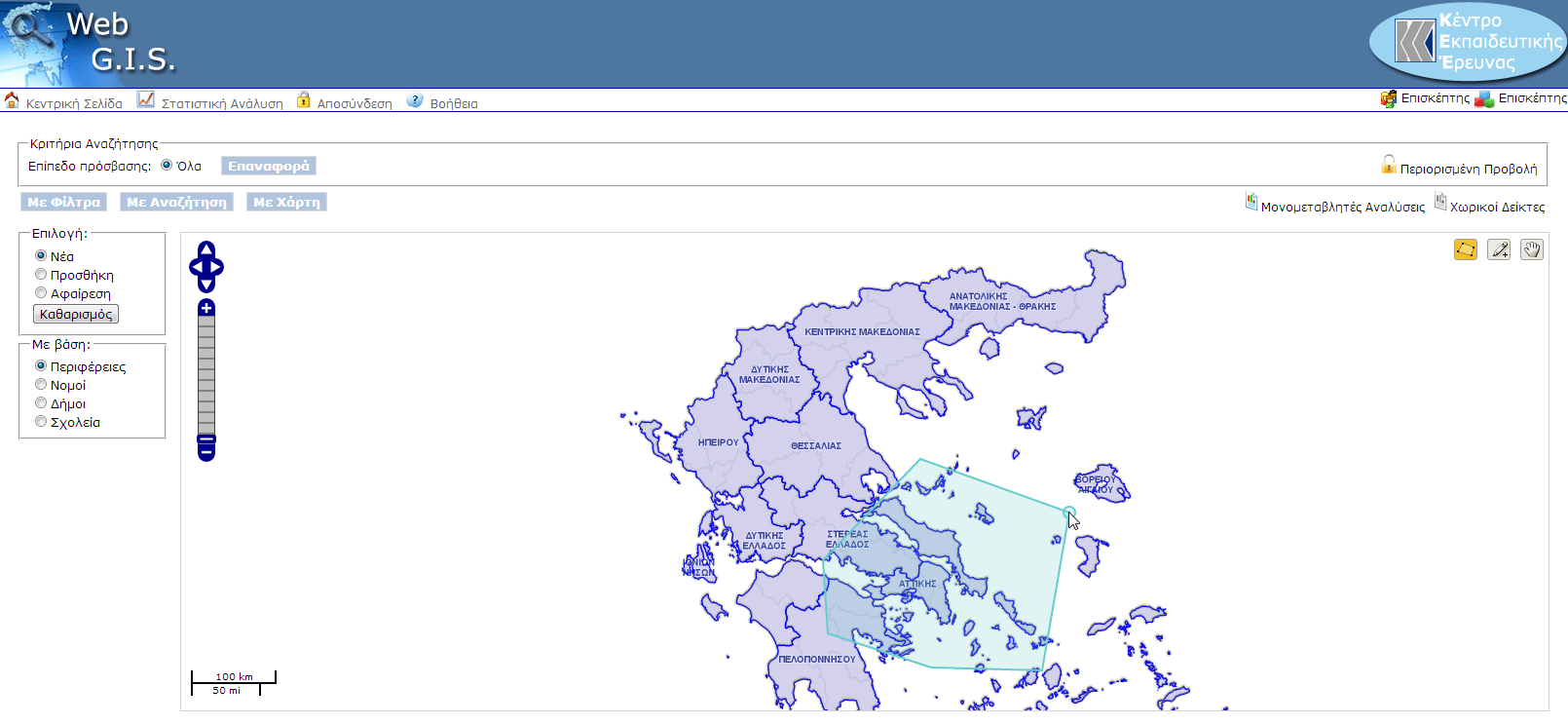Viewport: 1568px width, 724px height.
Task: Click the ΘΕΣΣΑΛΙΑΣ region on map
Action: [816, 445]
